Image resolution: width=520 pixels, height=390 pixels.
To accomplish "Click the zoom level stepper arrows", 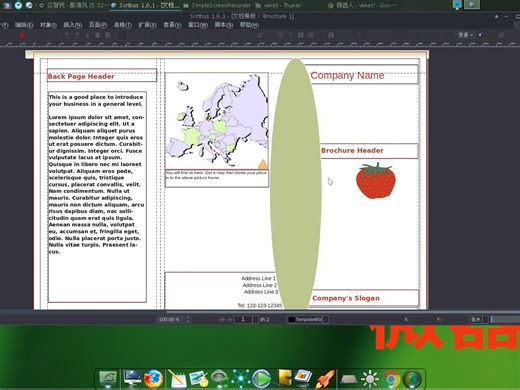I will 188,319.
